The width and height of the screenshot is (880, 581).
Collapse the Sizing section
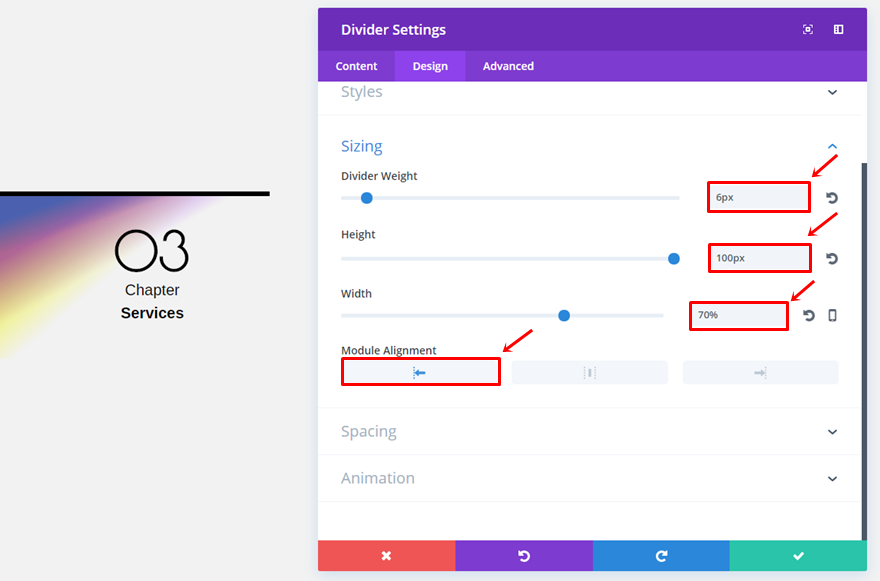[x=832, y=147]
